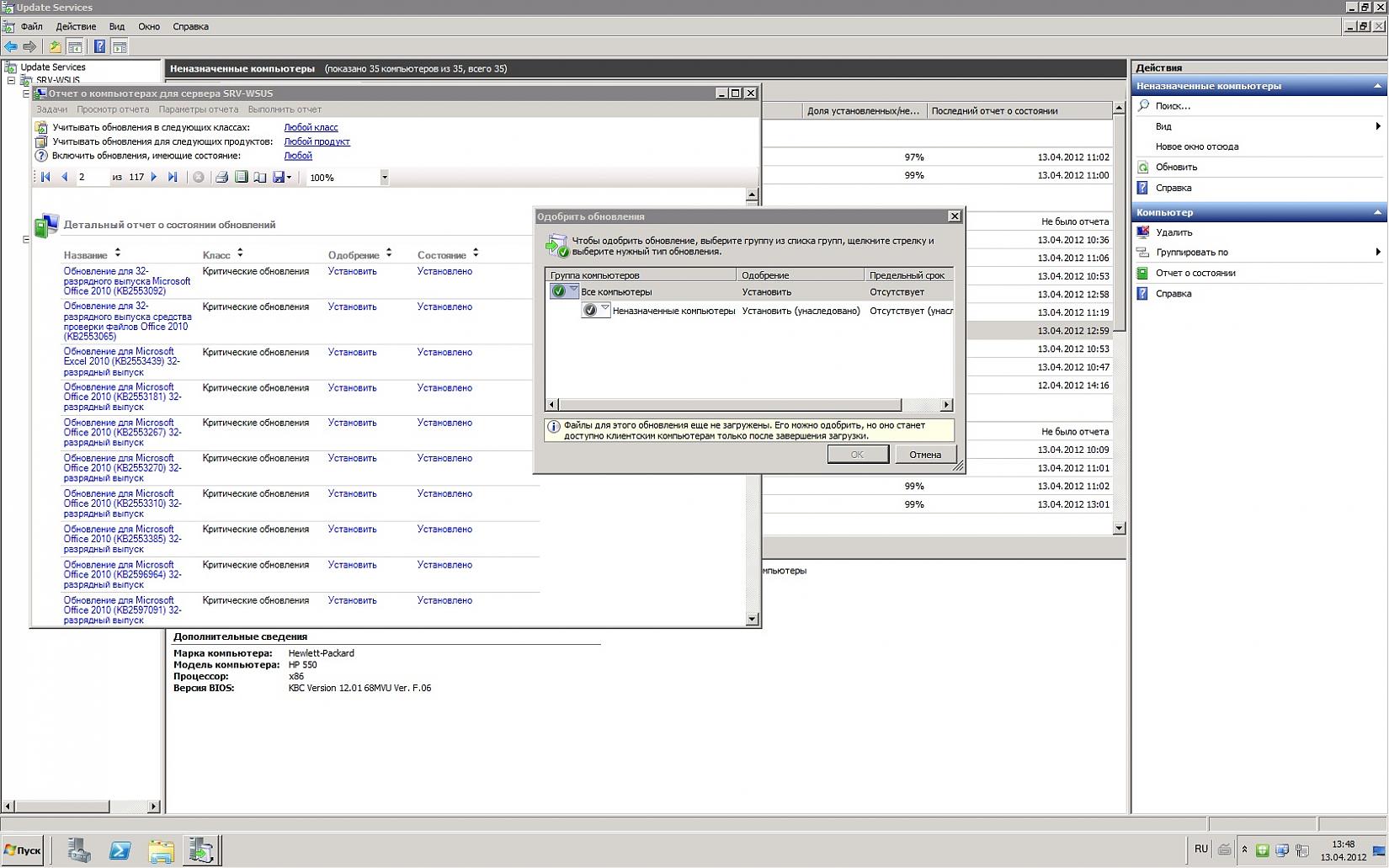Open the Вид menu in menu bar
Viewport: 1389px width, 868px height.
tap(117, 26)
